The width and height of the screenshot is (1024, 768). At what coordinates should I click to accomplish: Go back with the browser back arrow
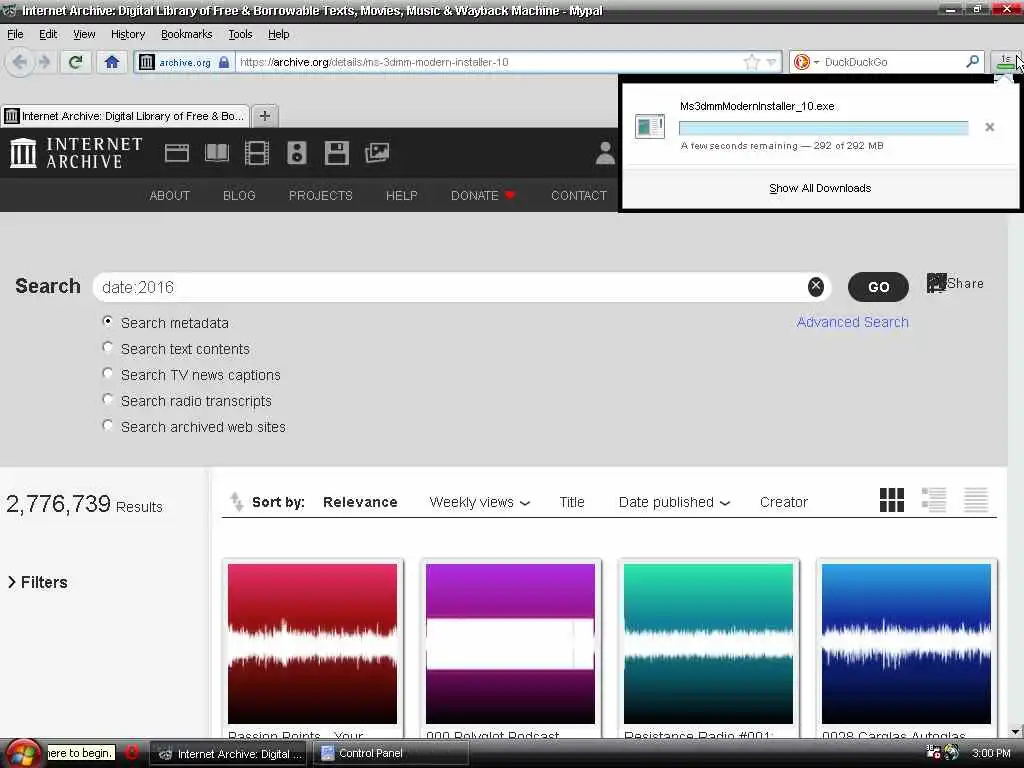[20, 62]
